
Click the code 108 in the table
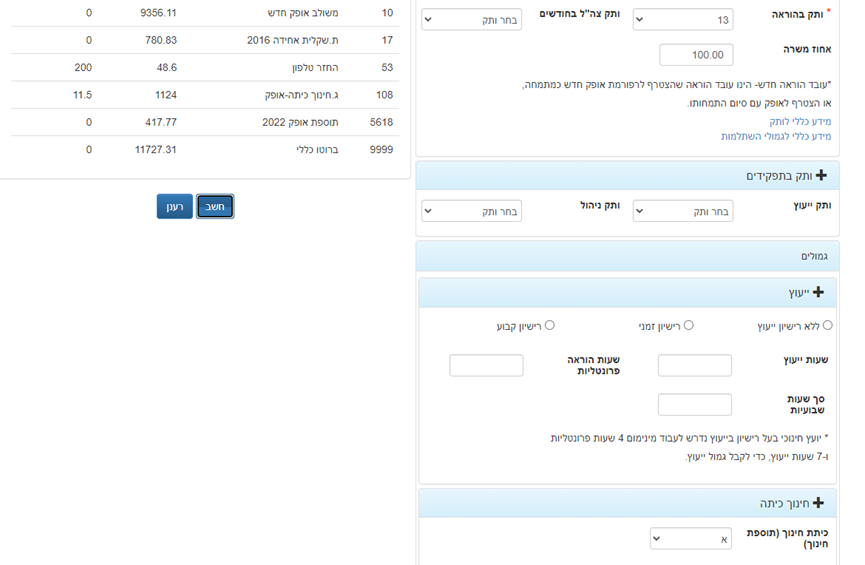(x=385, y=95)
